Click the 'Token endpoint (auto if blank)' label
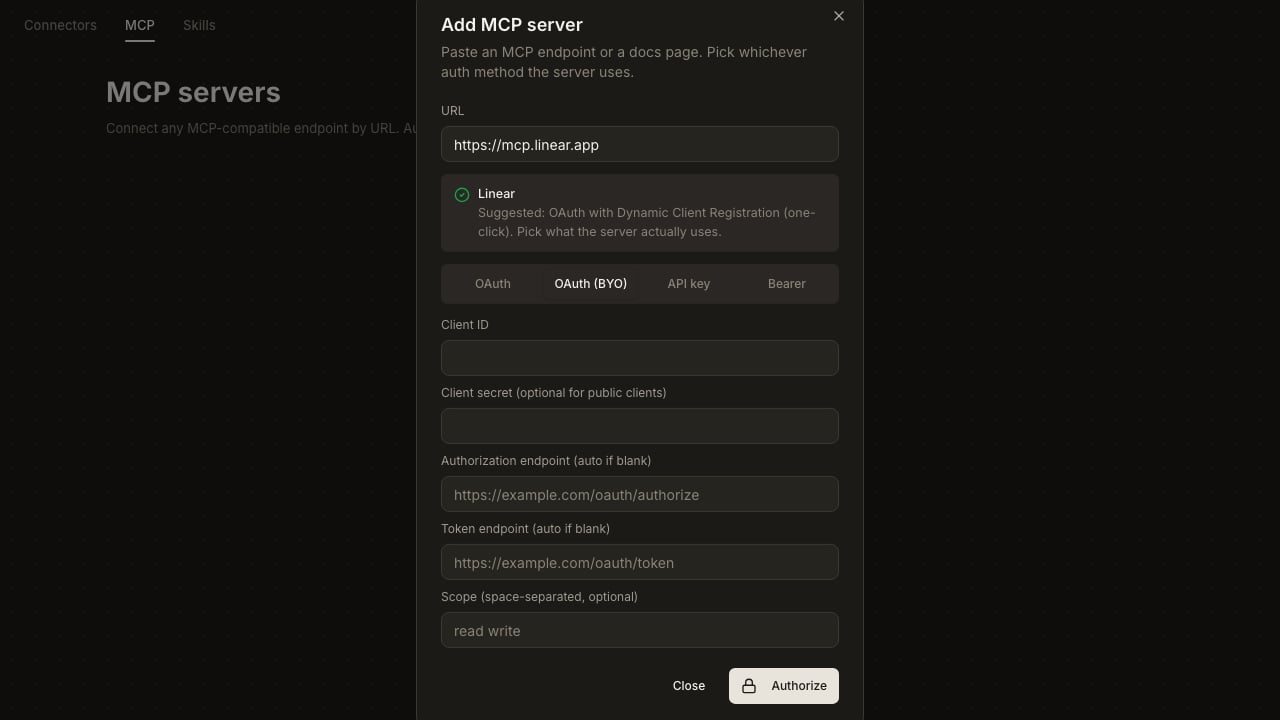The height and width of the screenshot is (720, 1280). click(x=525, y=529)
